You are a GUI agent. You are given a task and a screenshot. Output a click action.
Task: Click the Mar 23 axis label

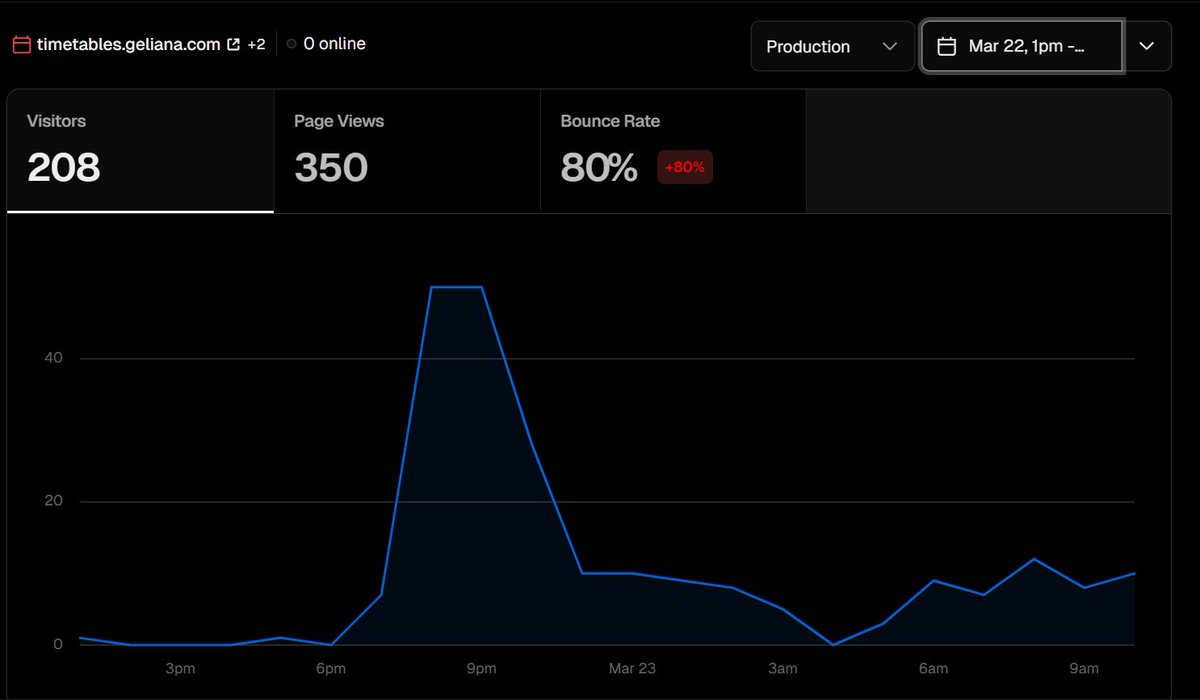pyautogui.click(x=632, y=668)
